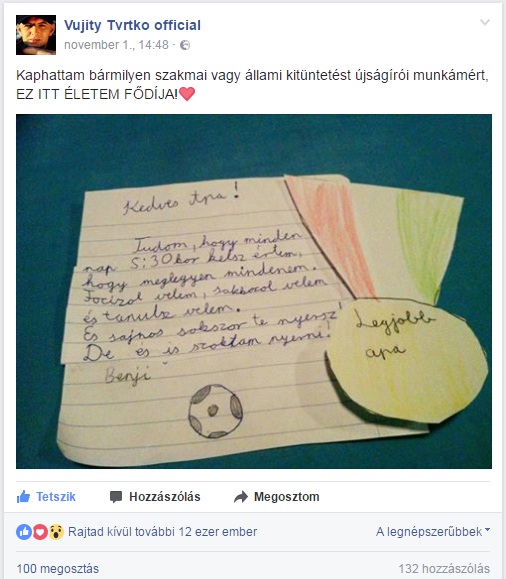Image resolution: width=506 pixels, height=579 pixels.
Task: Click the public globe privacy icon
Action: pos(185,45)
